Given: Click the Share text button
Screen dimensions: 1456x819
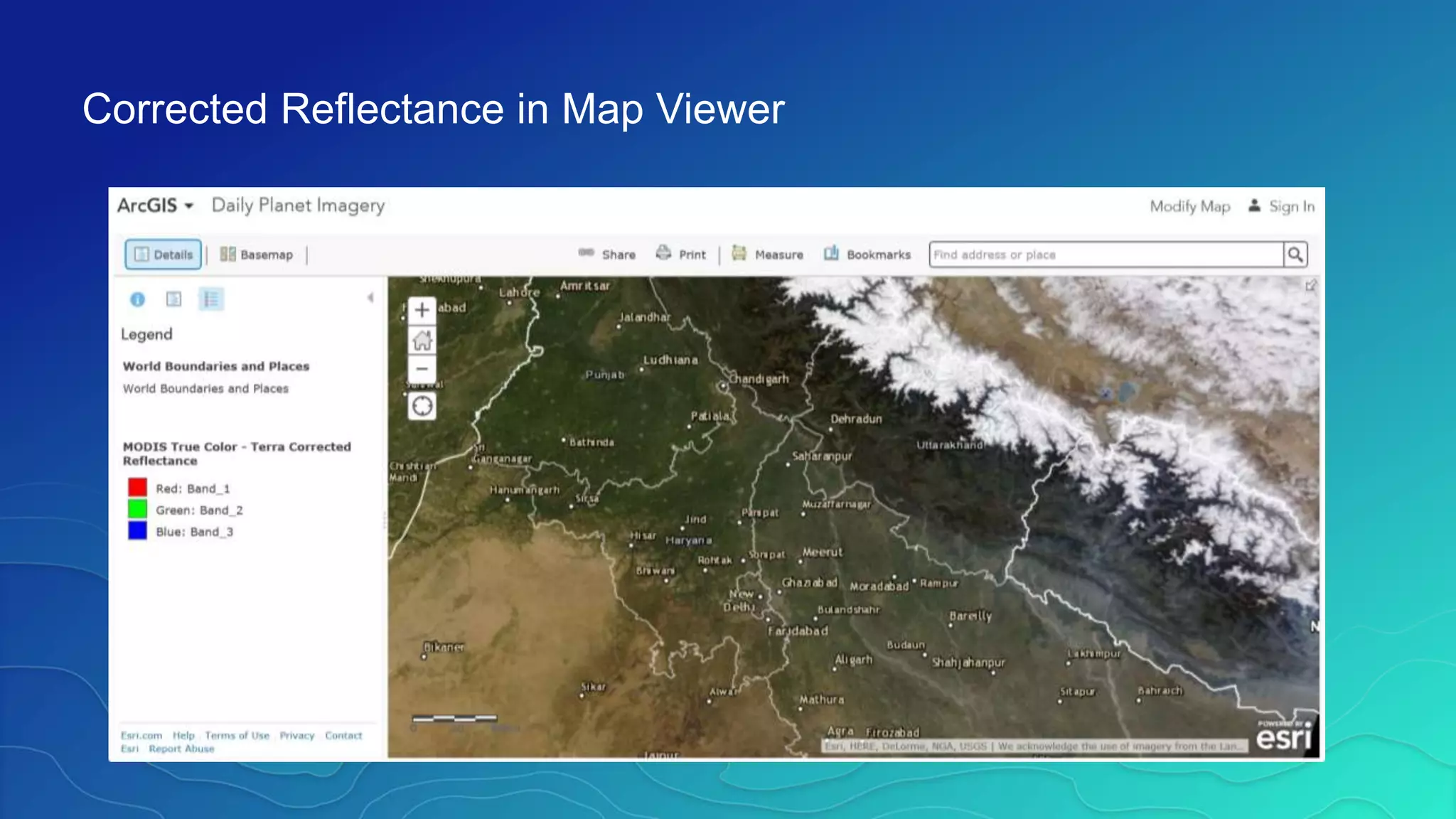Looking at the screenshot, I should pyautogui.click(x=619, y=255).
